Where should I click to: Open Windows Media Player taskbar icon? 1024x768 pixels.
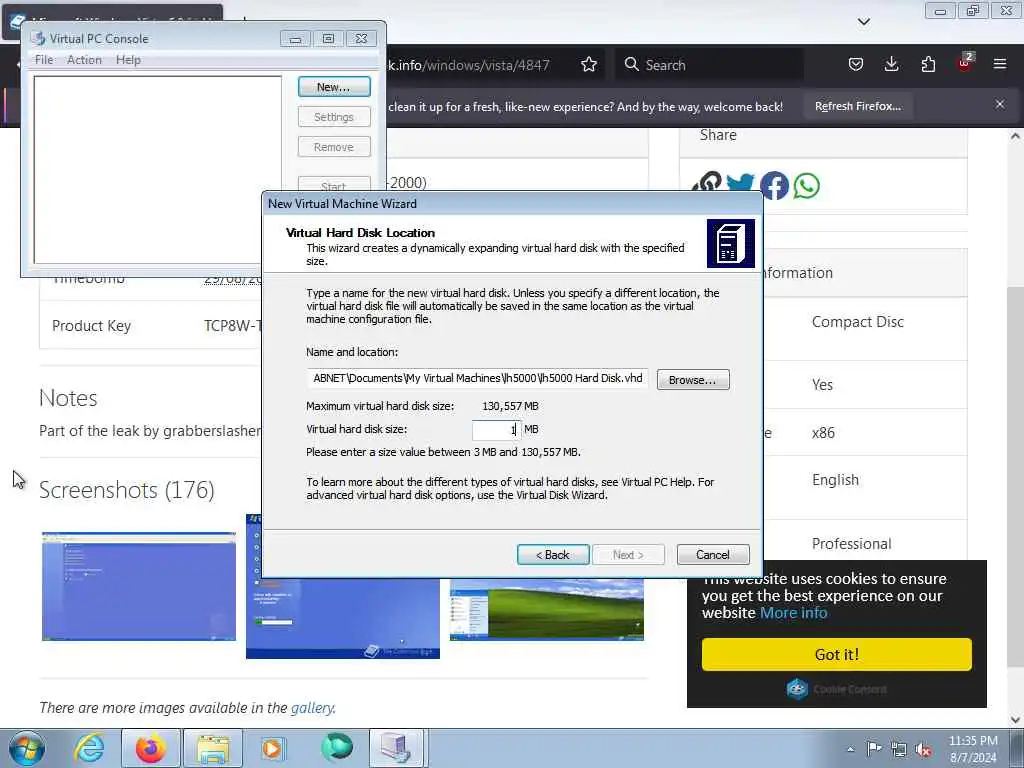(x=274, y=748)
